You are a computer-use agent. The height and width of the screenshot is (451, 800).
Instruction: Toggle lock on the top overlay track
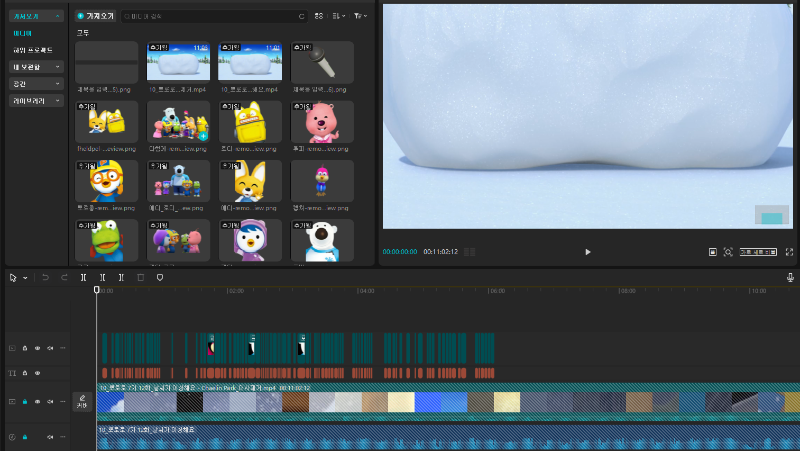pos(24,348)
